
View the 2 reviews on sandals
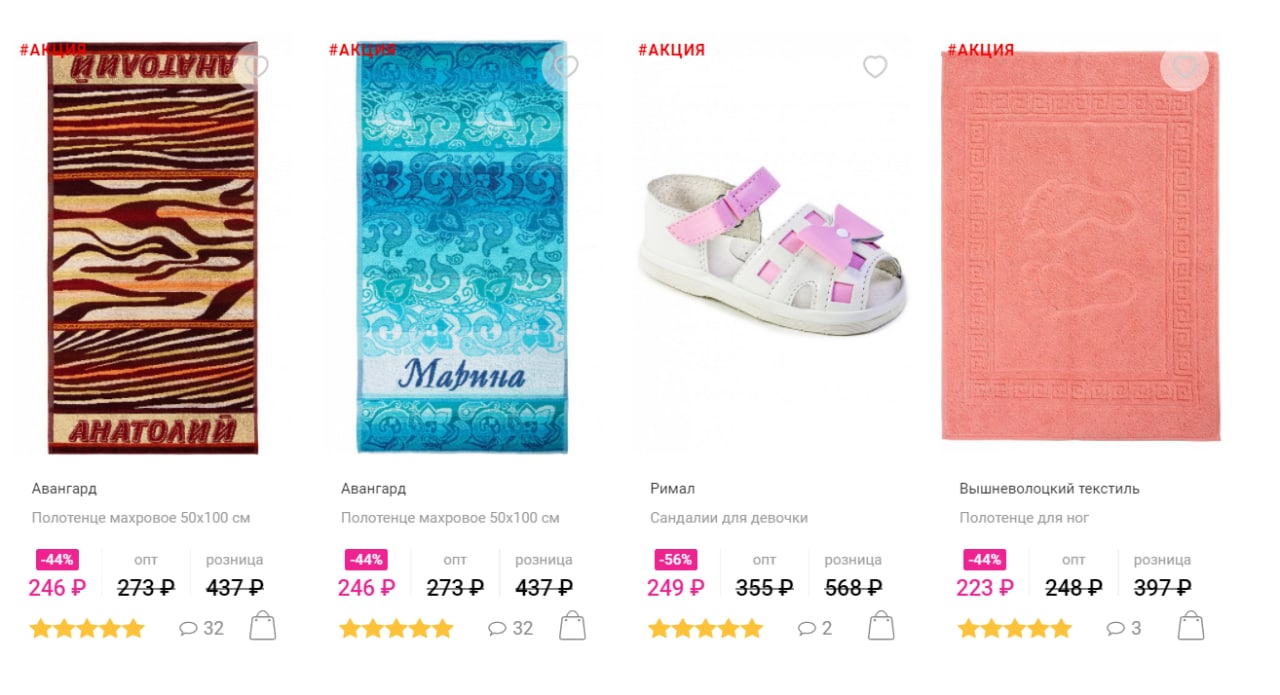click(815, 628)
